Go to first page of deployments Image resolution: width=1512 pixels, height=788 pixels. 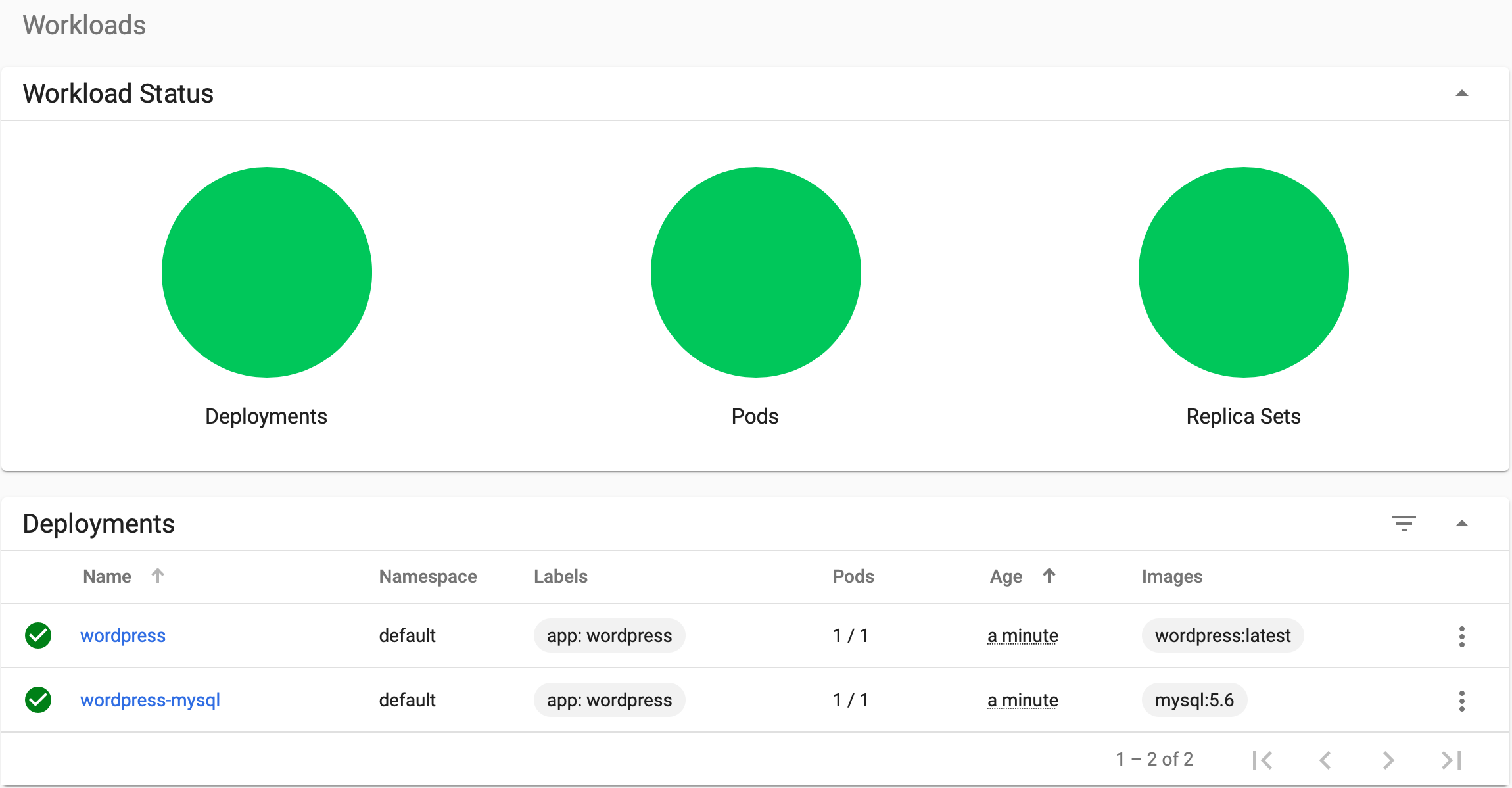coord(1262,760)
